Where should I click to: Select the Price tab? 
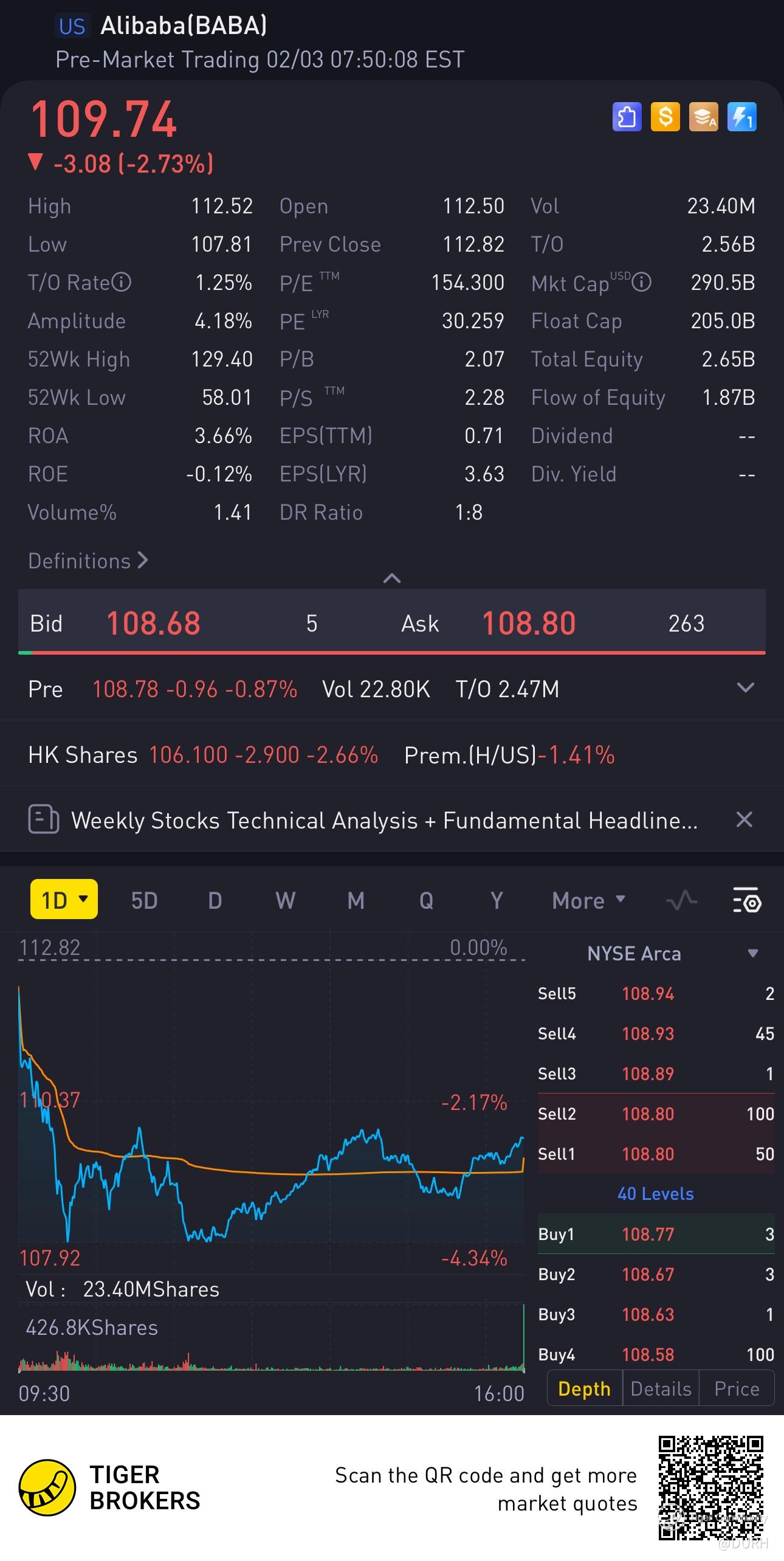(x=737, y=1388)
